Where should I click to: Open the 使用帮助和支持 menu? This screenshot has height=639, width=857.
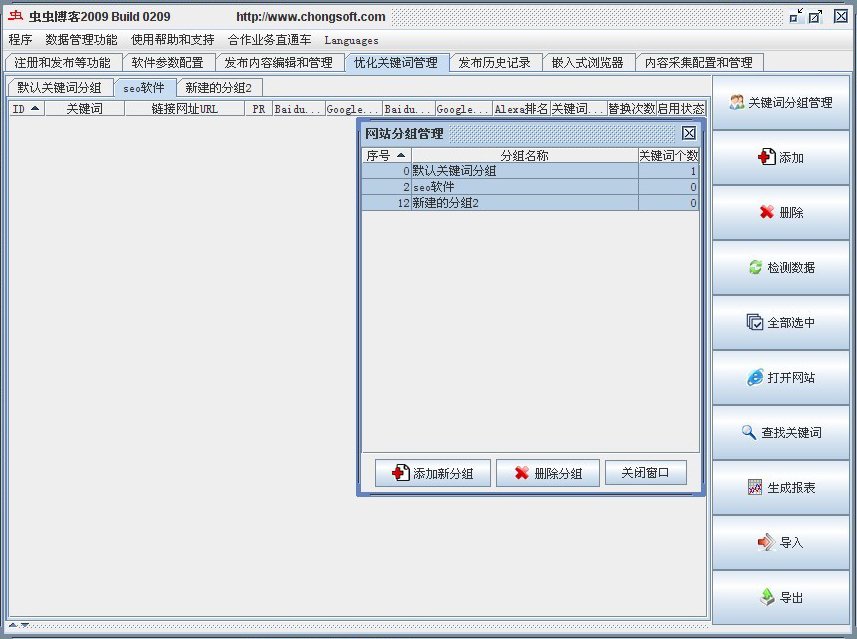(173, 40)
